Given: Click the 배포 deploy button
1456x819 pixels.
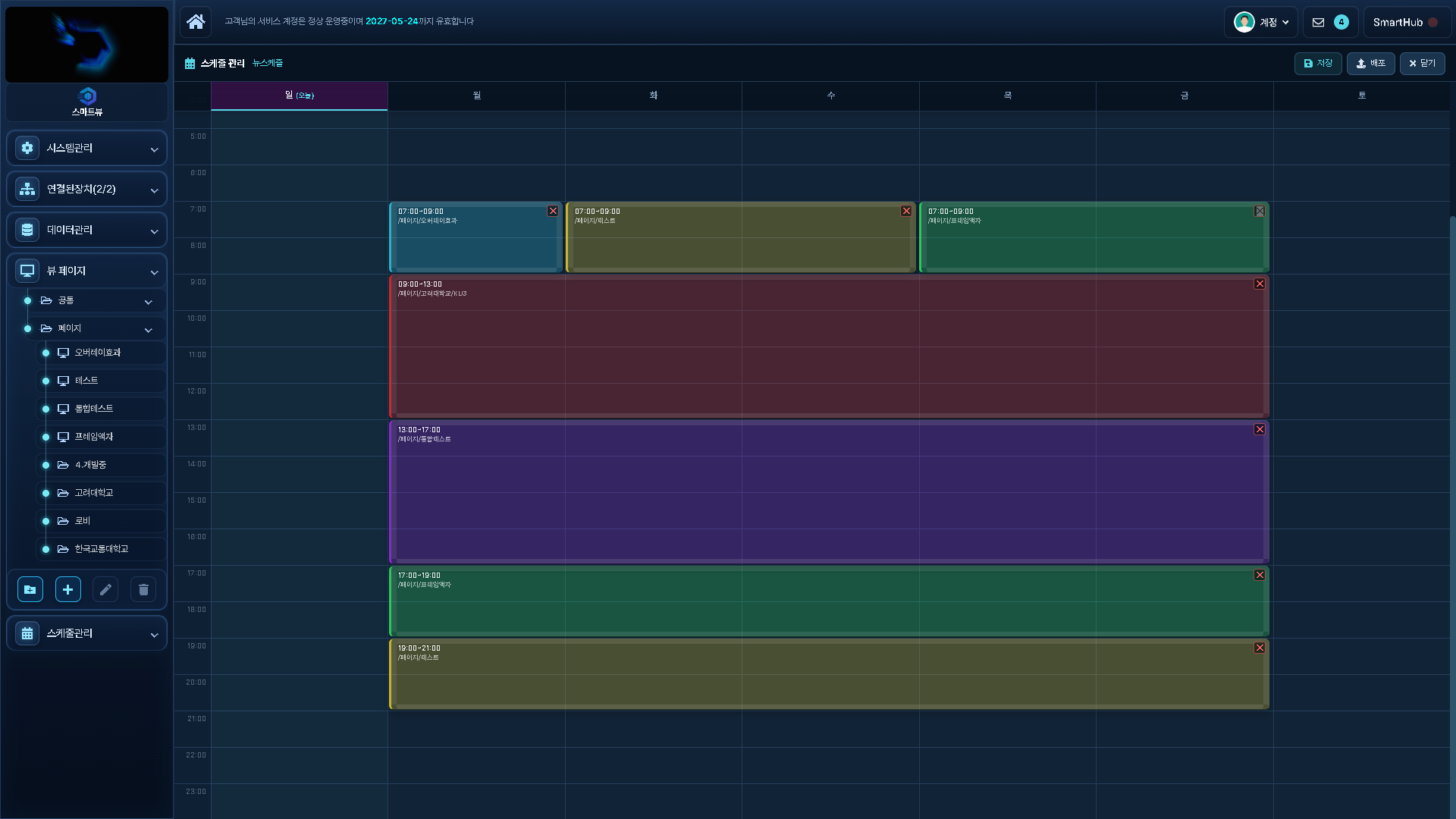Looking at the screenshot, I should click(1370, 63).
